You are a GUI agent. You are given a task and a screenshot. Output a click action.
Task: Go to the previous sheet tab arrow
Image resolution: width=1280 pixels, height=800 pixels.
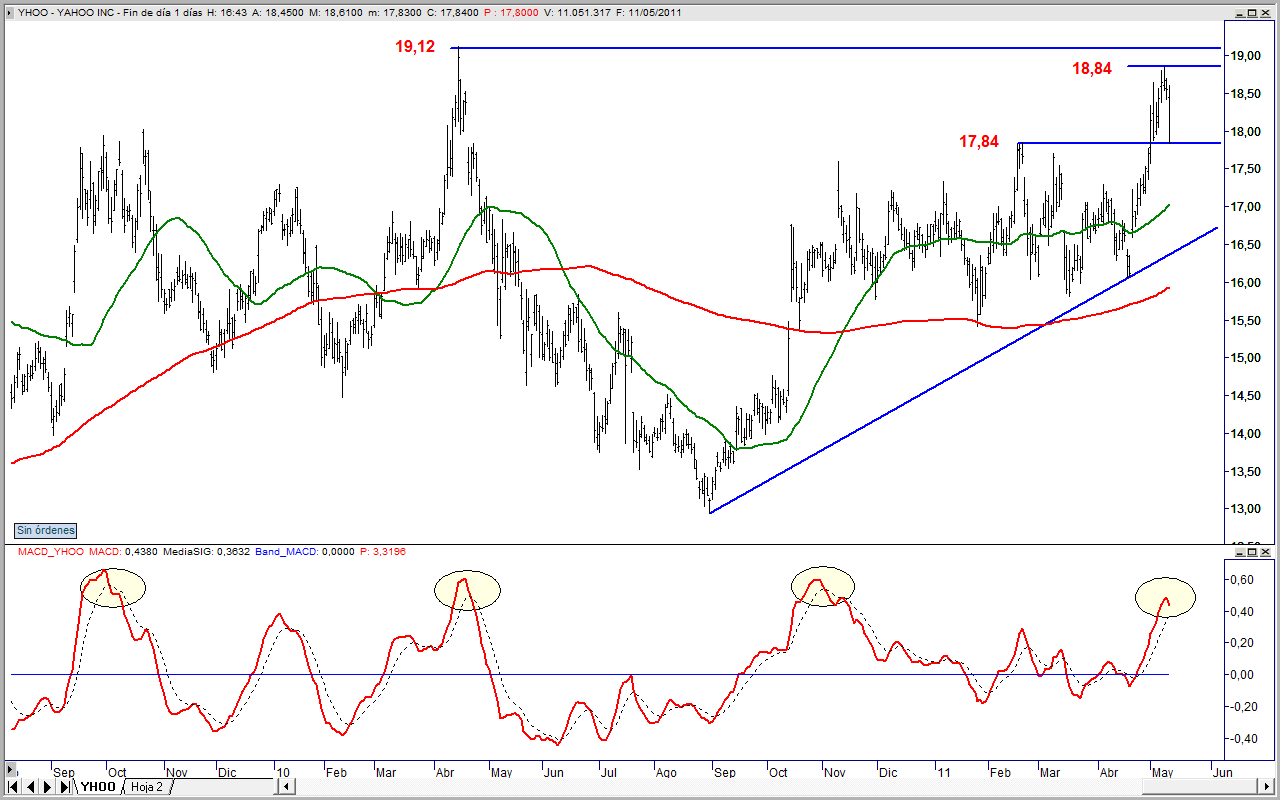point(29,787)
